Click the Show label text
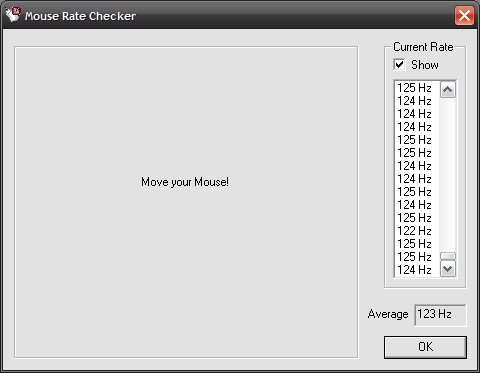 (425, 65)
